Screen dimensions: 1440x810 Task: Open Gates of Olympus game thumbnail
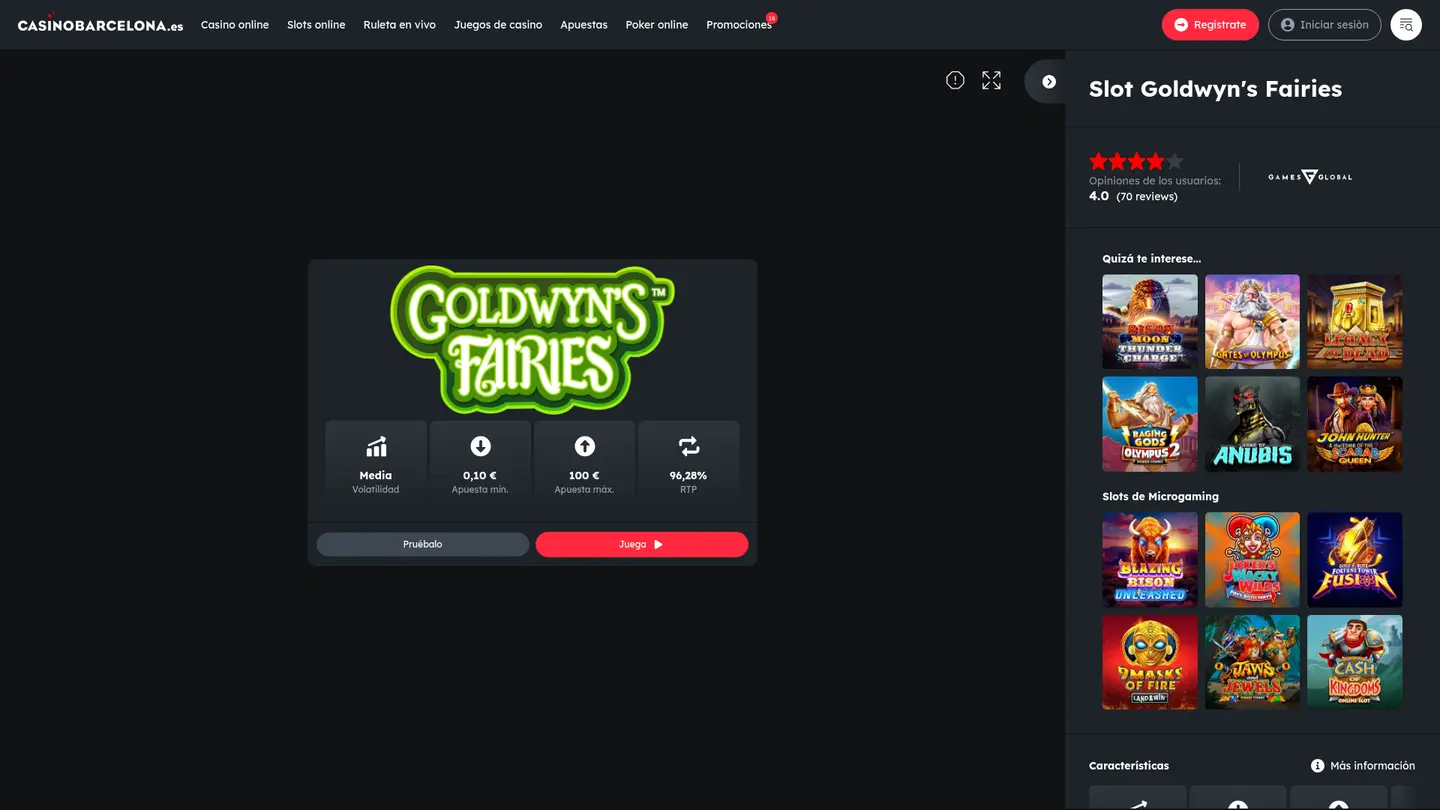point(1252,322)
